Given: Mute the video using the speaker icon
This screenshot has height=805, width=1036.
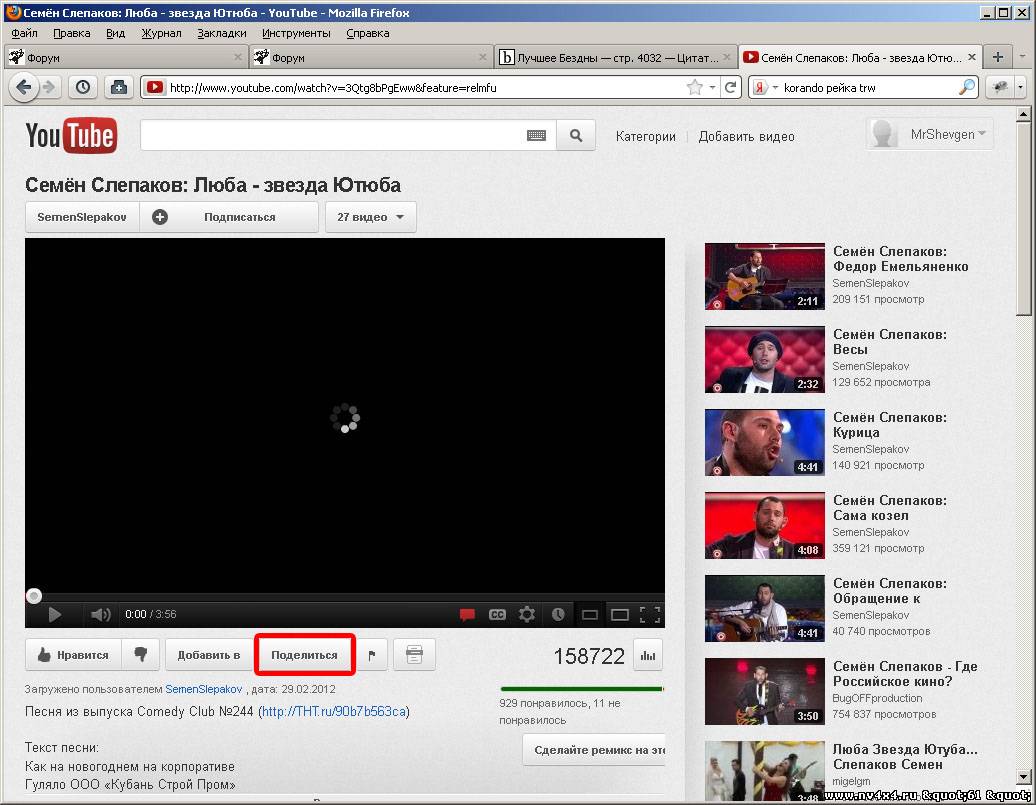Looking at the screenshot, I should [100, 615].
